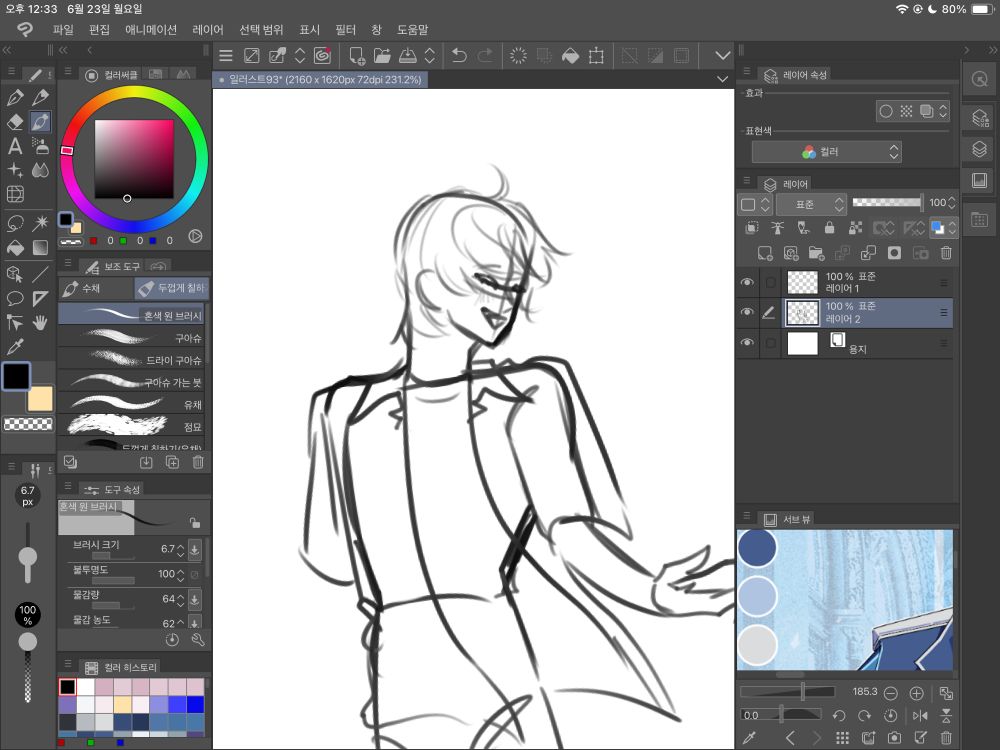This screenshot has width=1000, height=750.
Task: Select the Eraser tool
Action: [15, 122]
